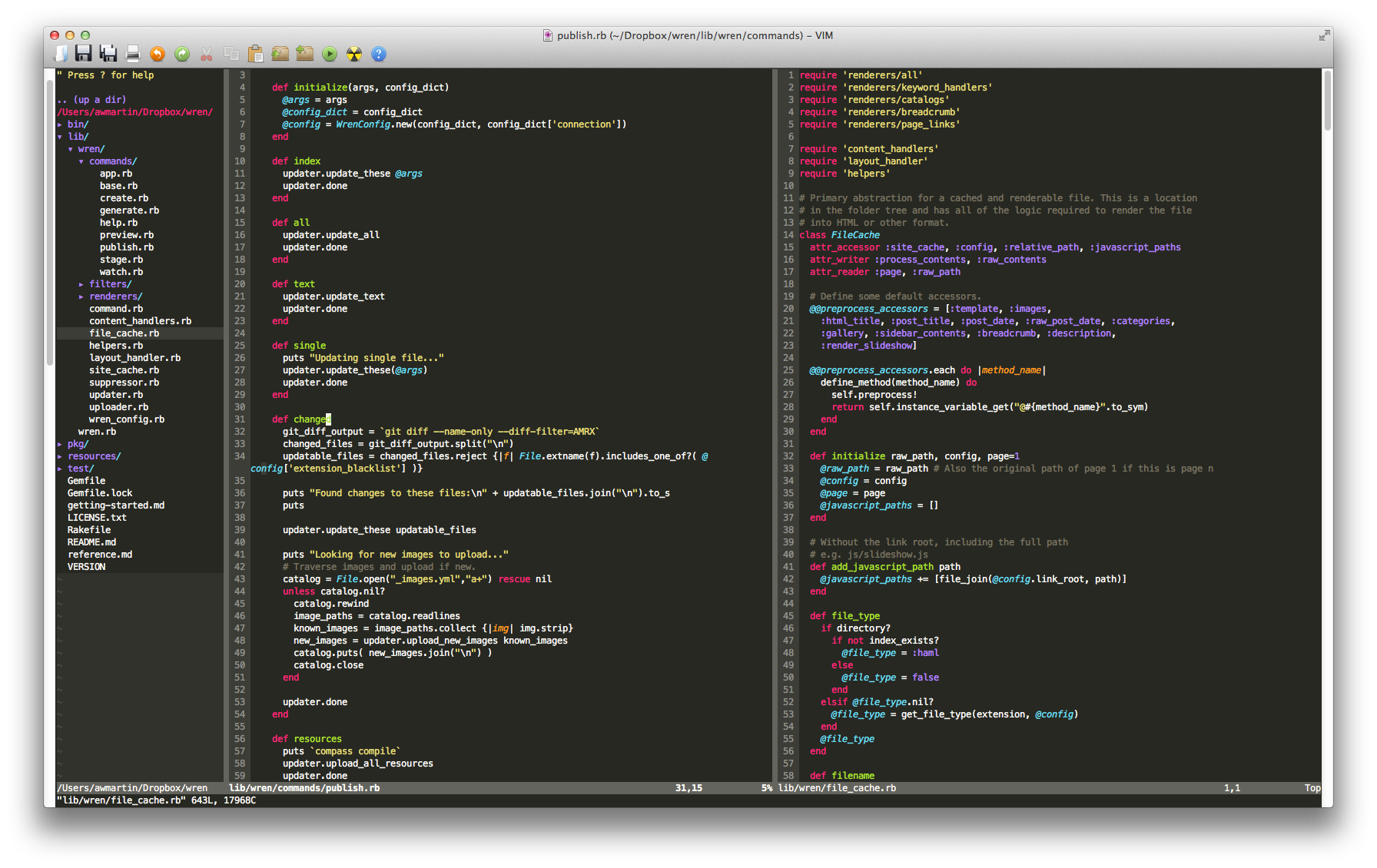Redo using the green arrow icon
This screenshot has width=1377, height=868.
click(x=182, y=54)
